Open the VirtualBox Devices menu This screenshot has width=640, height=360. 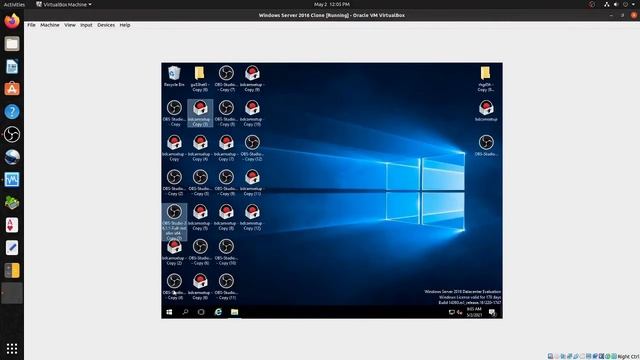pyautogui.click(x=106, y=25)
